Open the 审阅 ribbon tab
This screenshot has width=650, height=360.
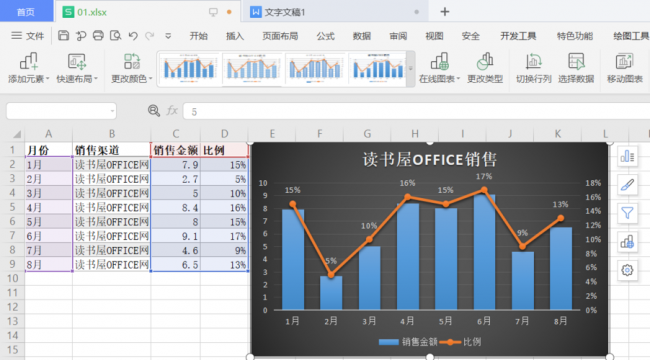(x=398, y=36)
